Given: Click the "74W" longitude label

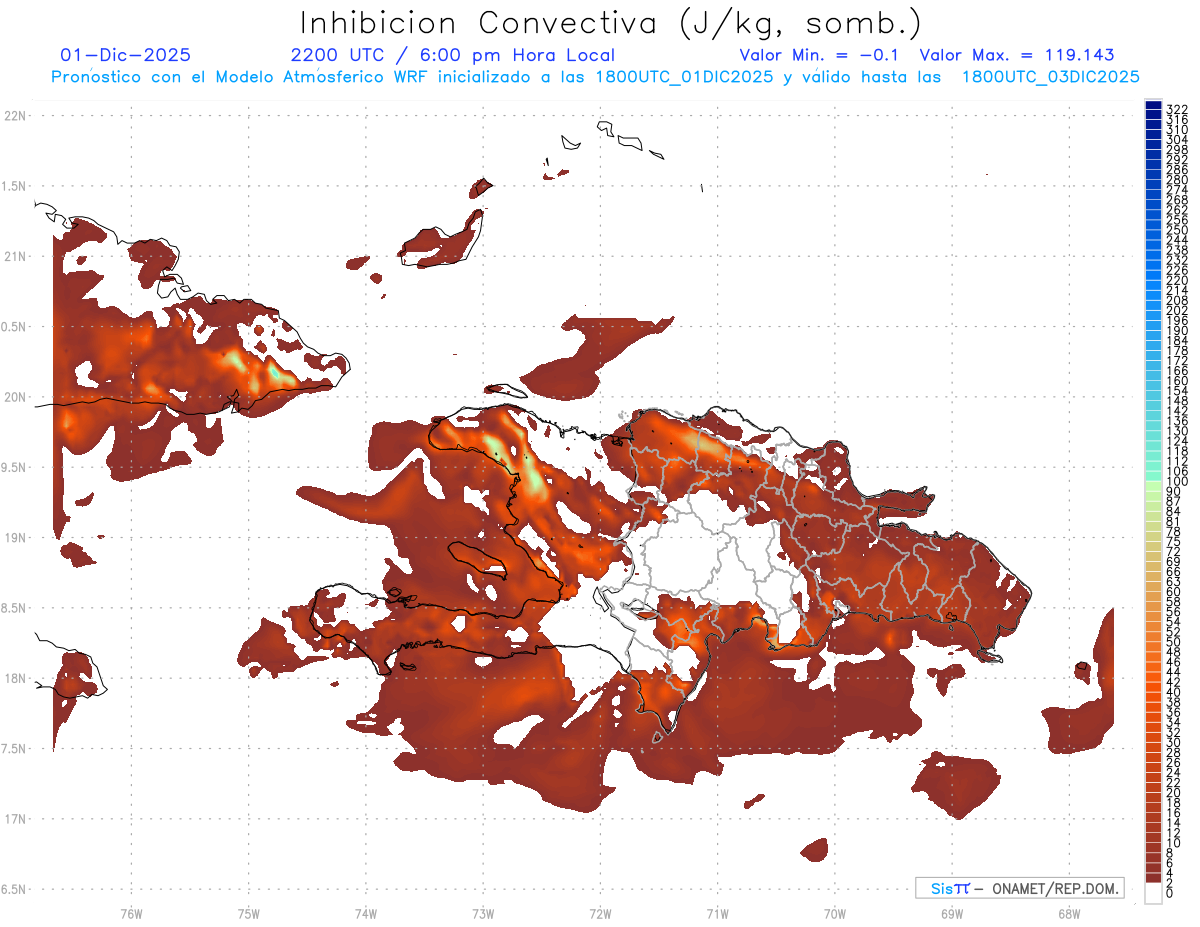Looking at the screenshot, I should 366,913.
